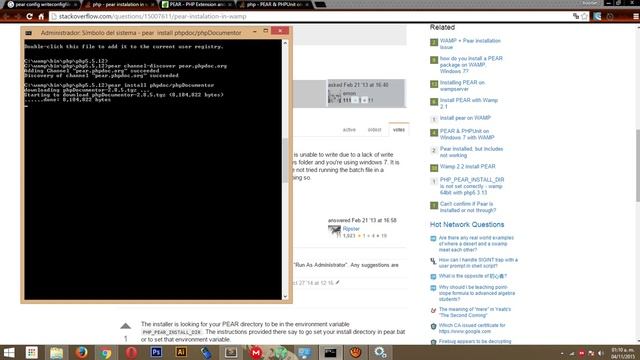Open 'Install pear on WAMP' related link
This screenshot has width=640, height=360.
click(465, 118)
